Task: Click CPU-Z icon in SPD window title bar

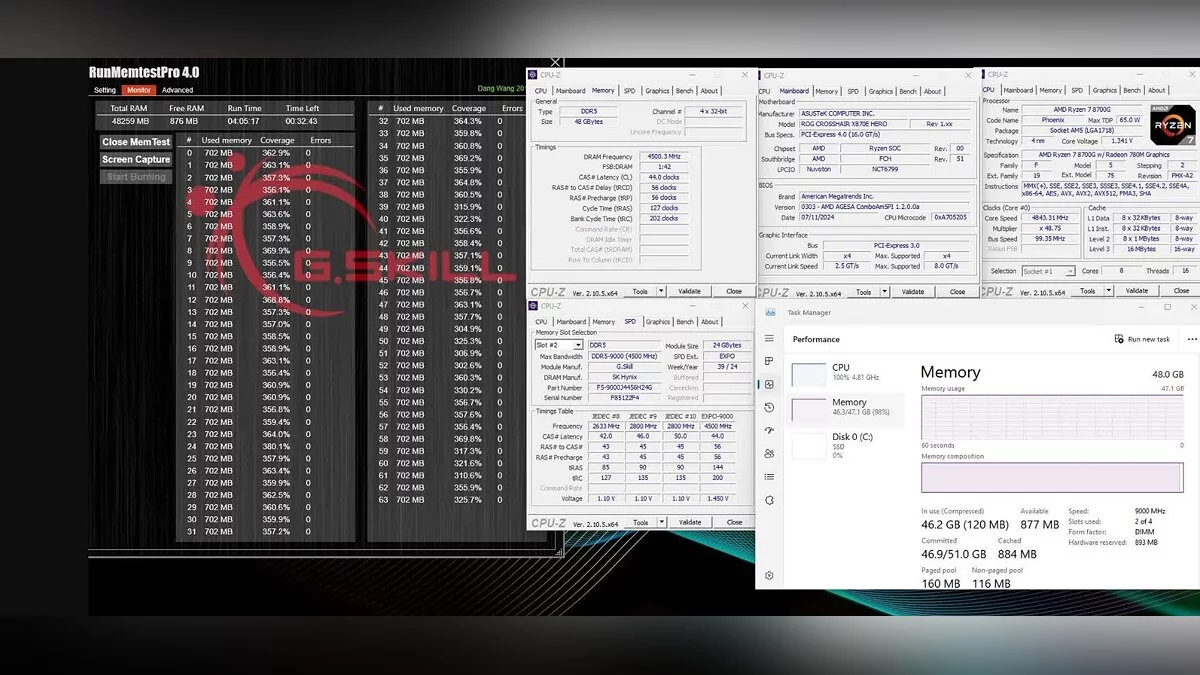Action: coord(534,306)
